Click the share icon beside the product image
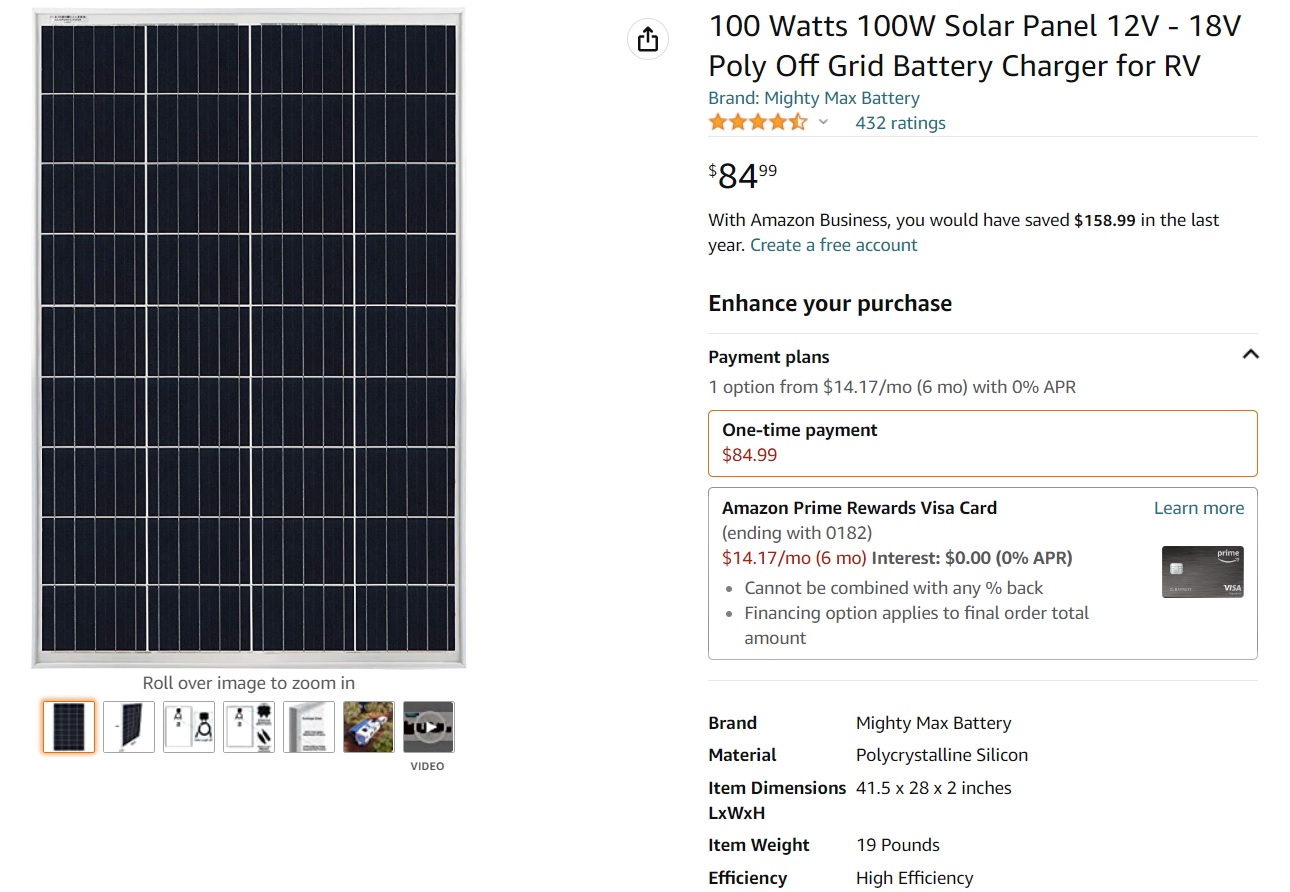The height and width of the screenshot is (892, 1290). coord(648,39)
